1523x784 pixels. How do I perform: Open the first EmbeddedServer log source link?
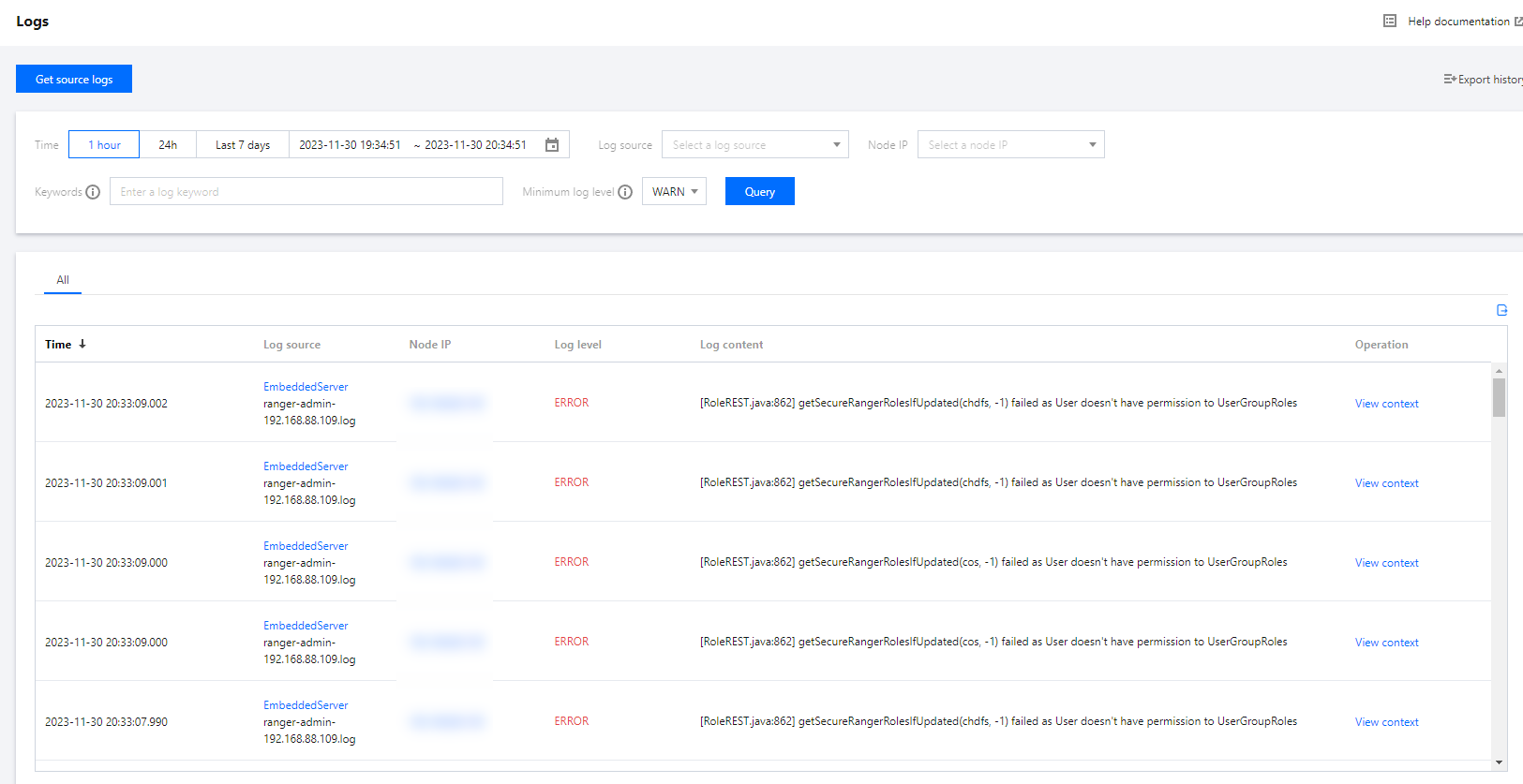click(x=306, y=387)
